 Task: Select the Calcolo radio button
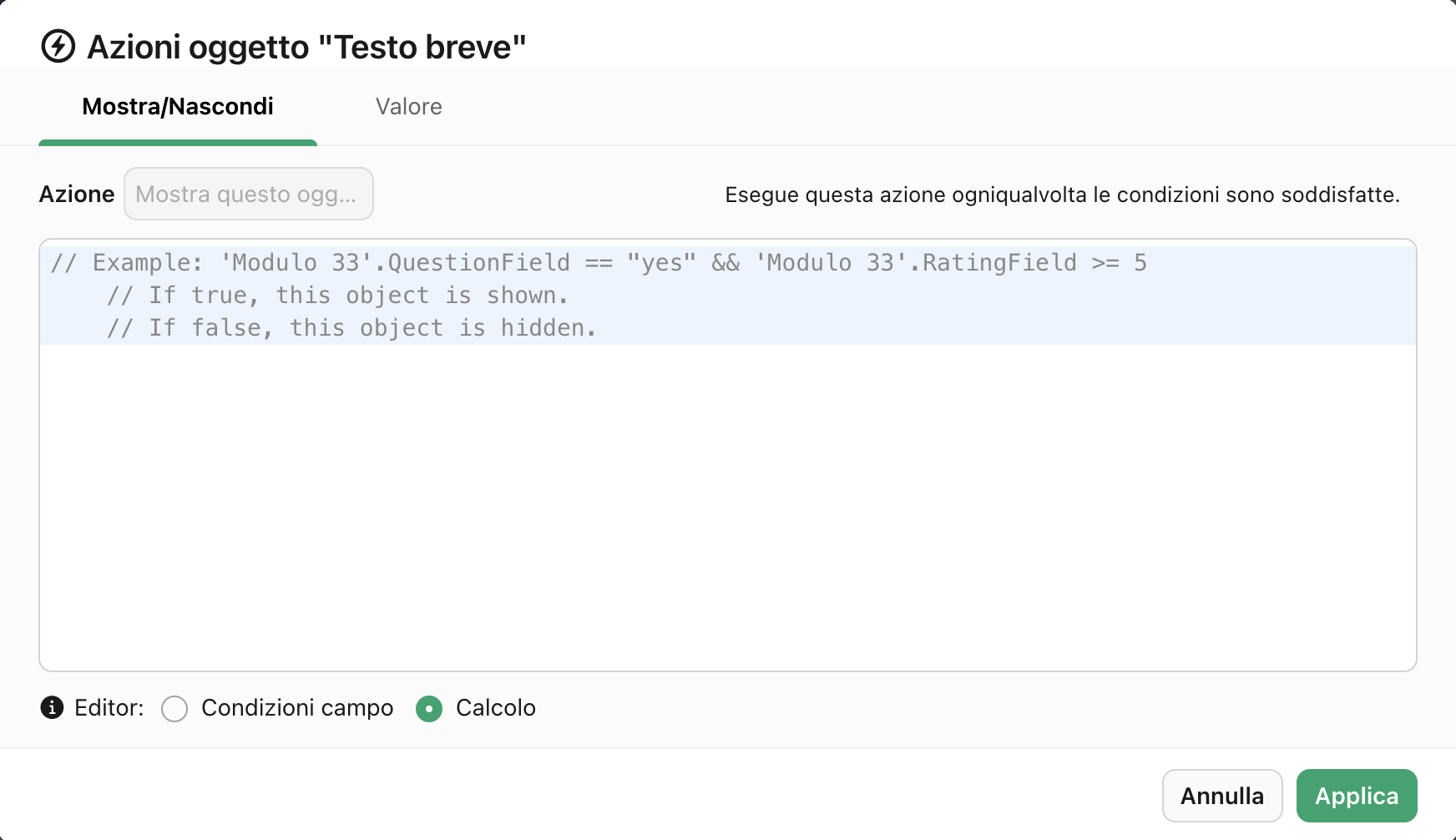[x=429, y=709]
